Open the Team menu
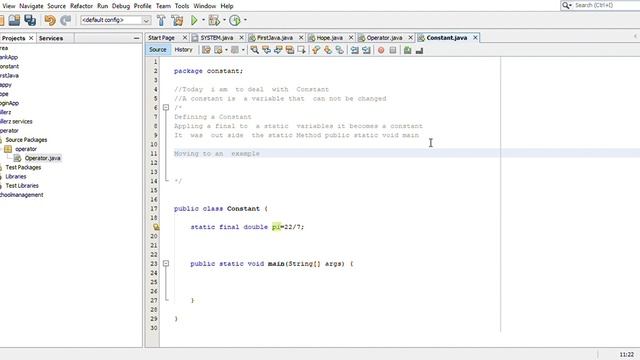 [x=163, y=6]
